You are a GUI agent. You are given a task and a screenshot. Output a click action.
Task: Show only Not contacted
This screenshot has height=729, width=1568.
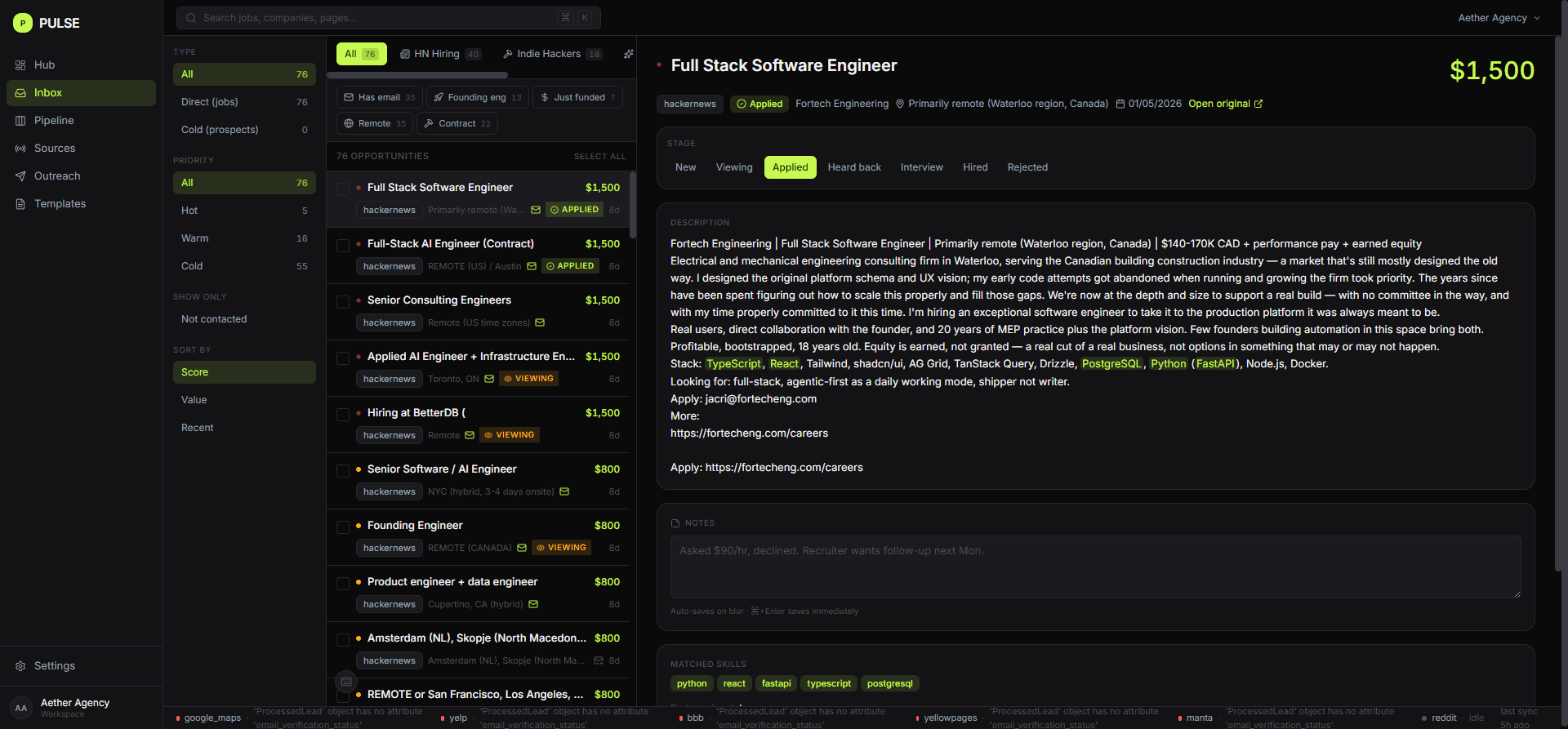click(x=244, y=319)
